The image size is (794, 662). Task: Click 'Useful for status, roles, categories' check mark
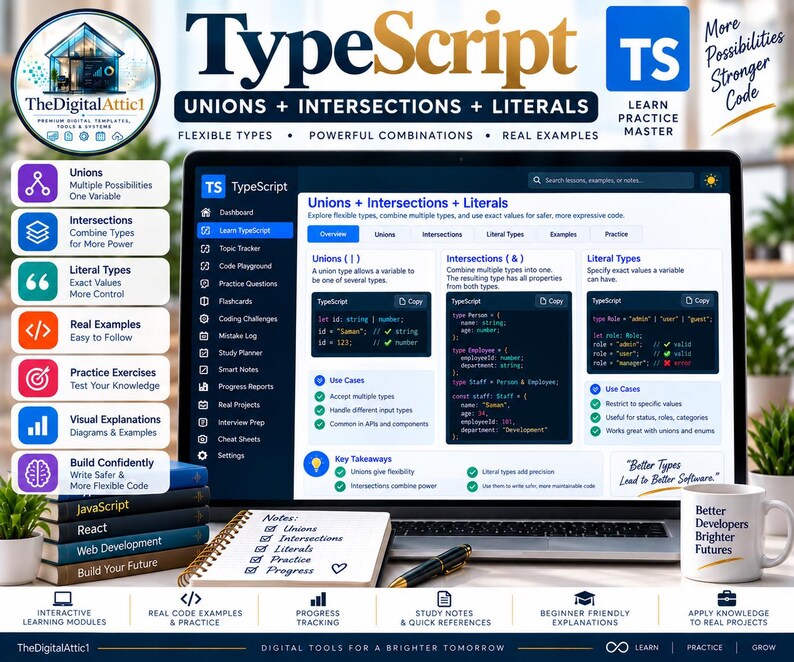(x=596, y=418)
